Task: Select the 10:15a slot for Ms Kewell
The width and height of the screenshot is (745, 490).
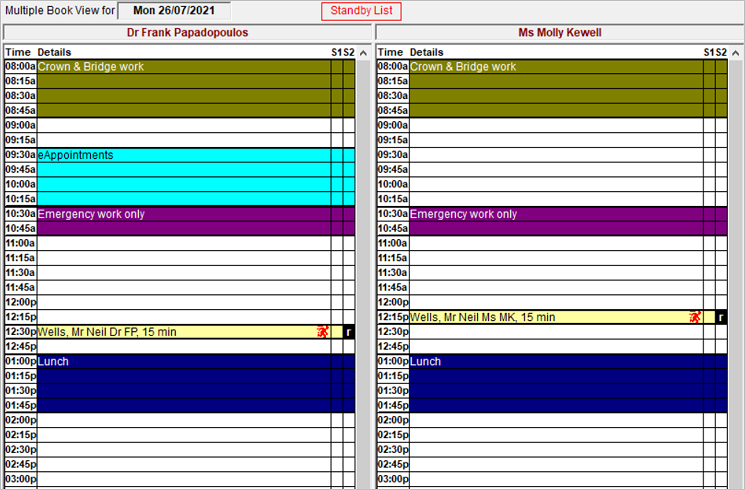Action: point(556,199)
